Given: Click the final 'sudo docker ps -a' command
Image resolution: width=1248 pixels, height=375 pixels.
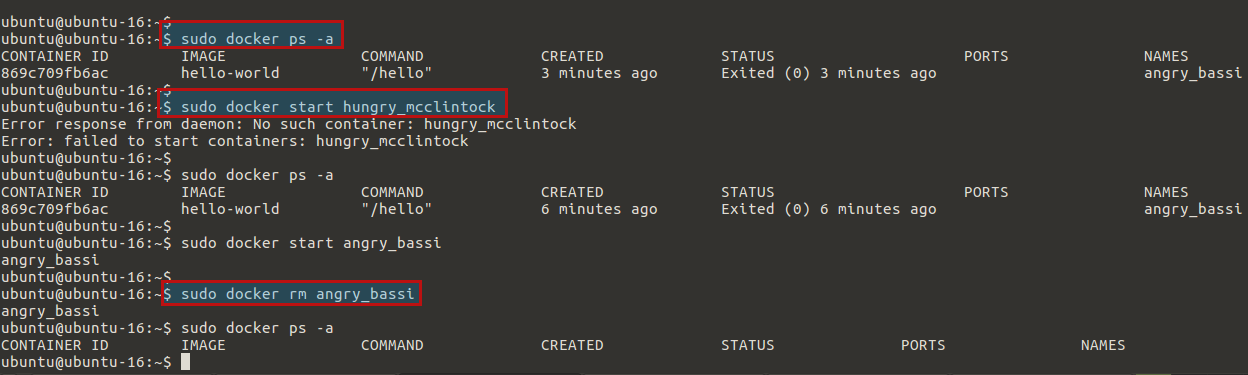Looking at the screenshot, I should tap(257, 328).
